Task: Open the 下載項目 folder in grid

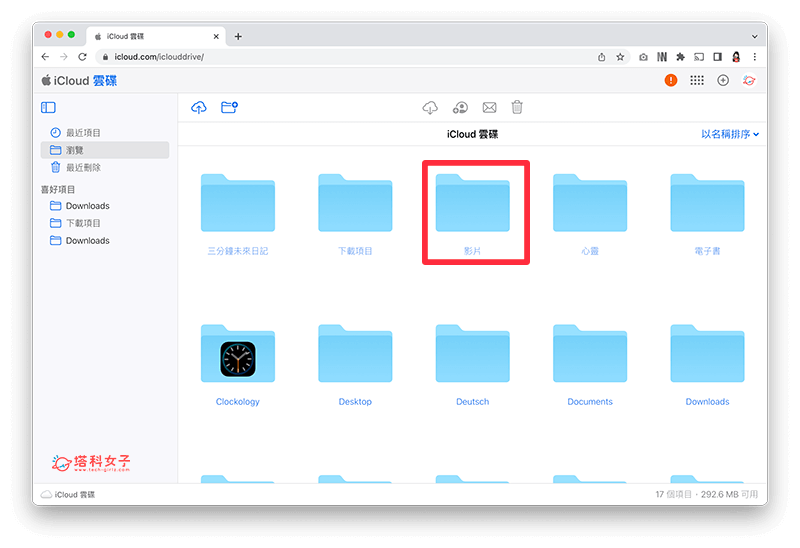Action: [355, 214]
